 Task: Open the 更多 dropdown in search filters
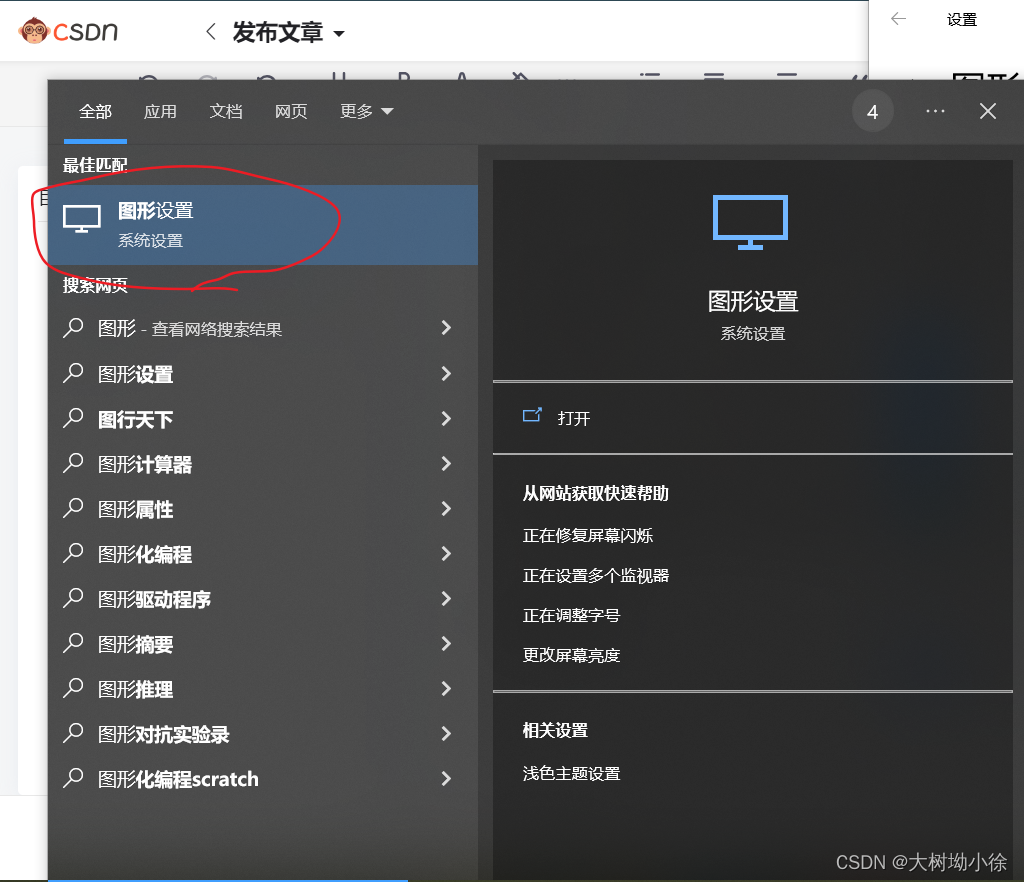pos(366,111)
